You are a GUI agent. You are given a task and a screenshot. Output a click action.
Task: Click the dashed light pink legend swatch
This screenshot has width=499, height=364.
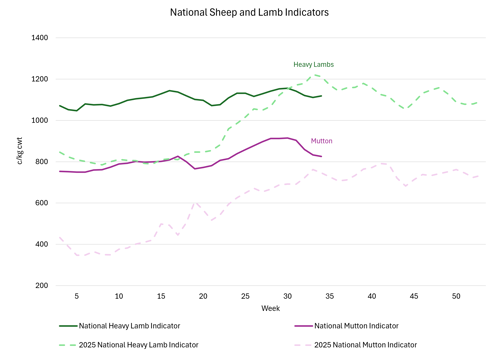304,345
